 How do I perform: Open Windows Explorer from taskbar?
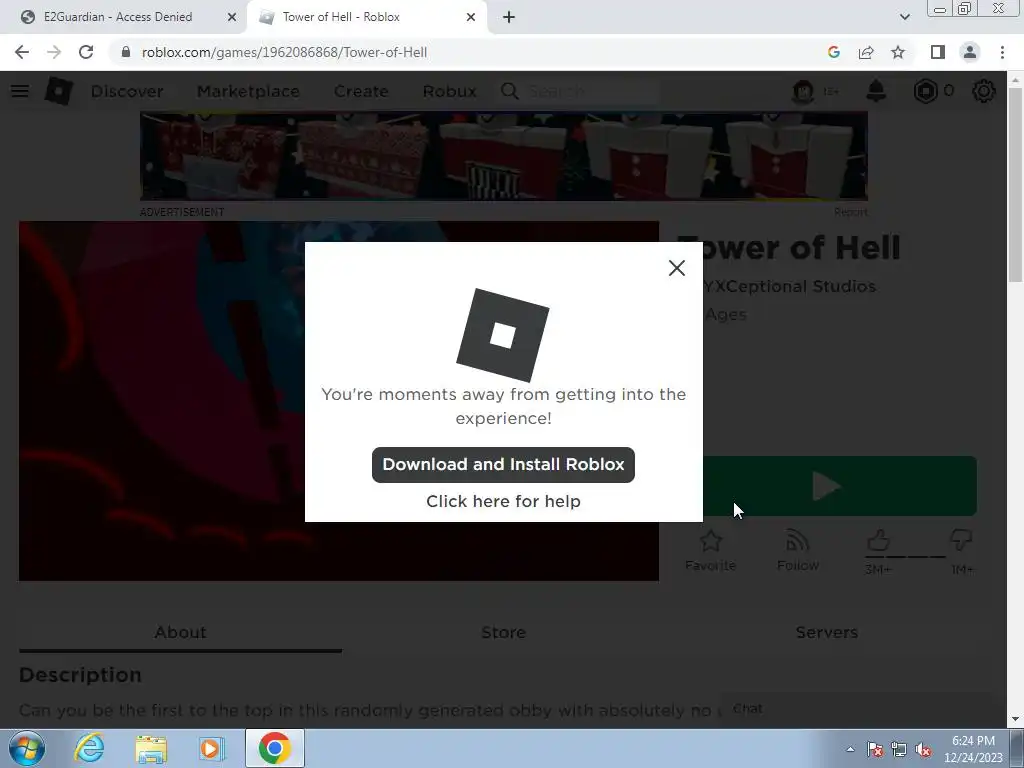[x=151, y=748]
